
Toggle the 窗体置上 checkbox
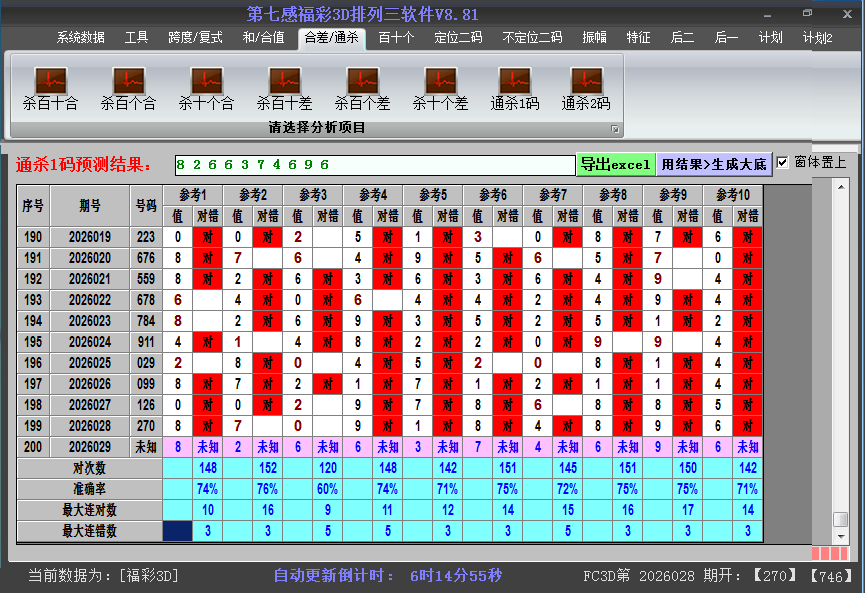pos(784,162)
